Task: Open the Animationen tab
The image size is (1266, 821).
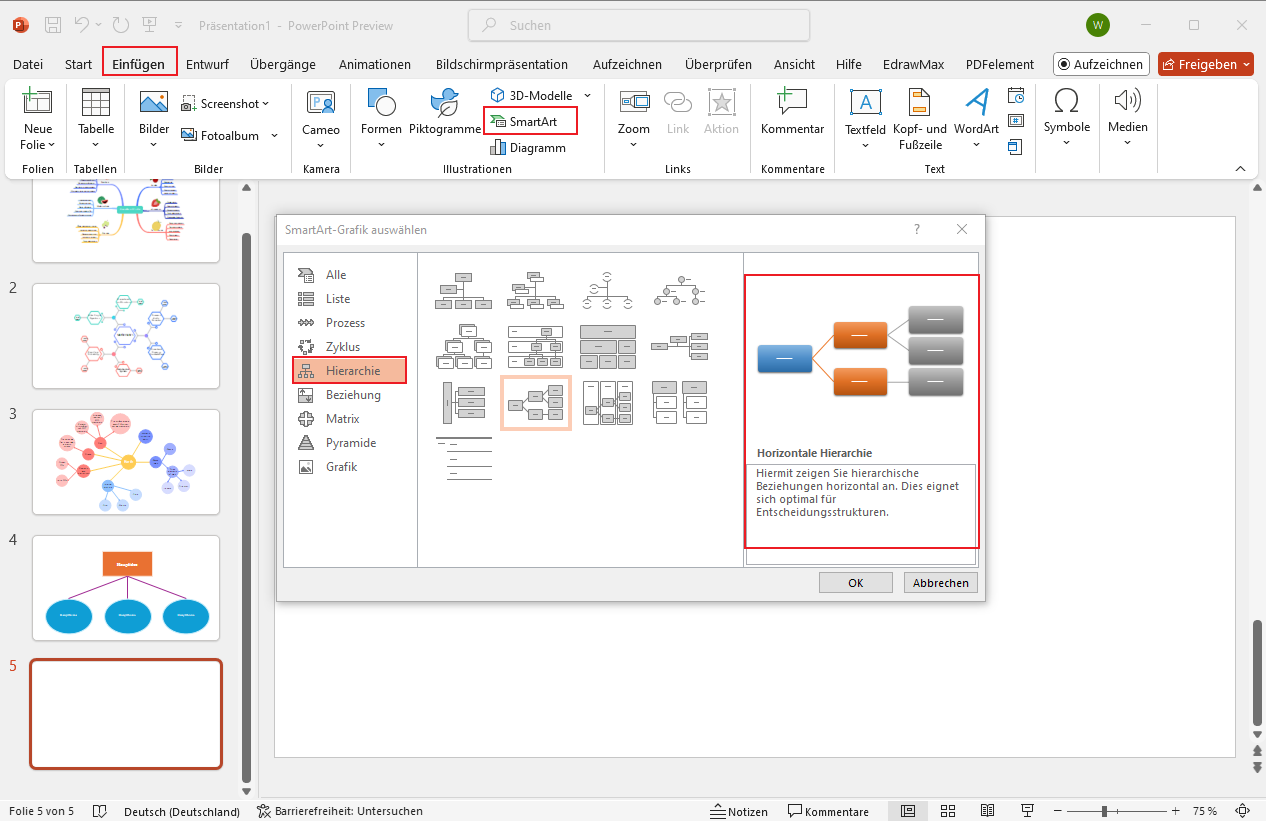Action: point(375,64)
